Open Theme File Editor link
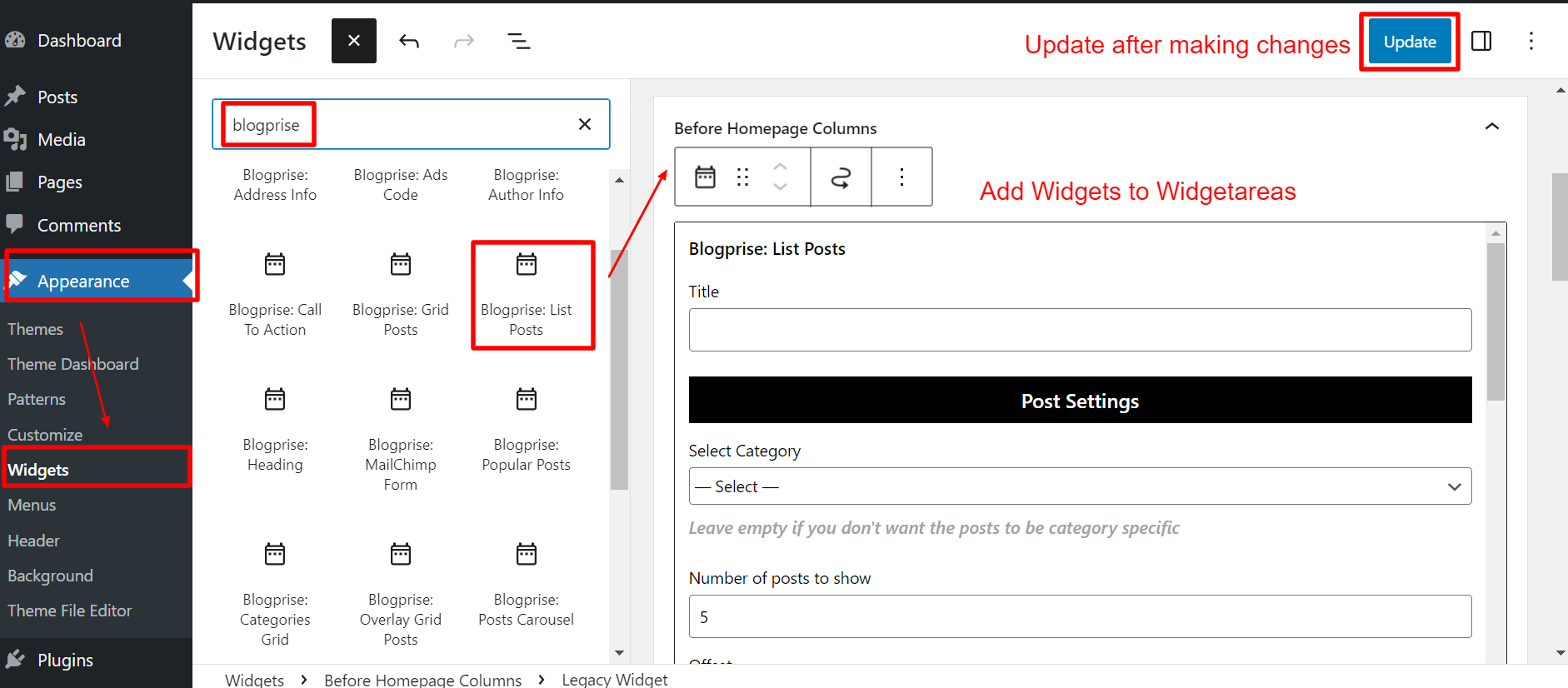Image resolution: width=1568 pixels, height=688 pixels. [70, 611]
